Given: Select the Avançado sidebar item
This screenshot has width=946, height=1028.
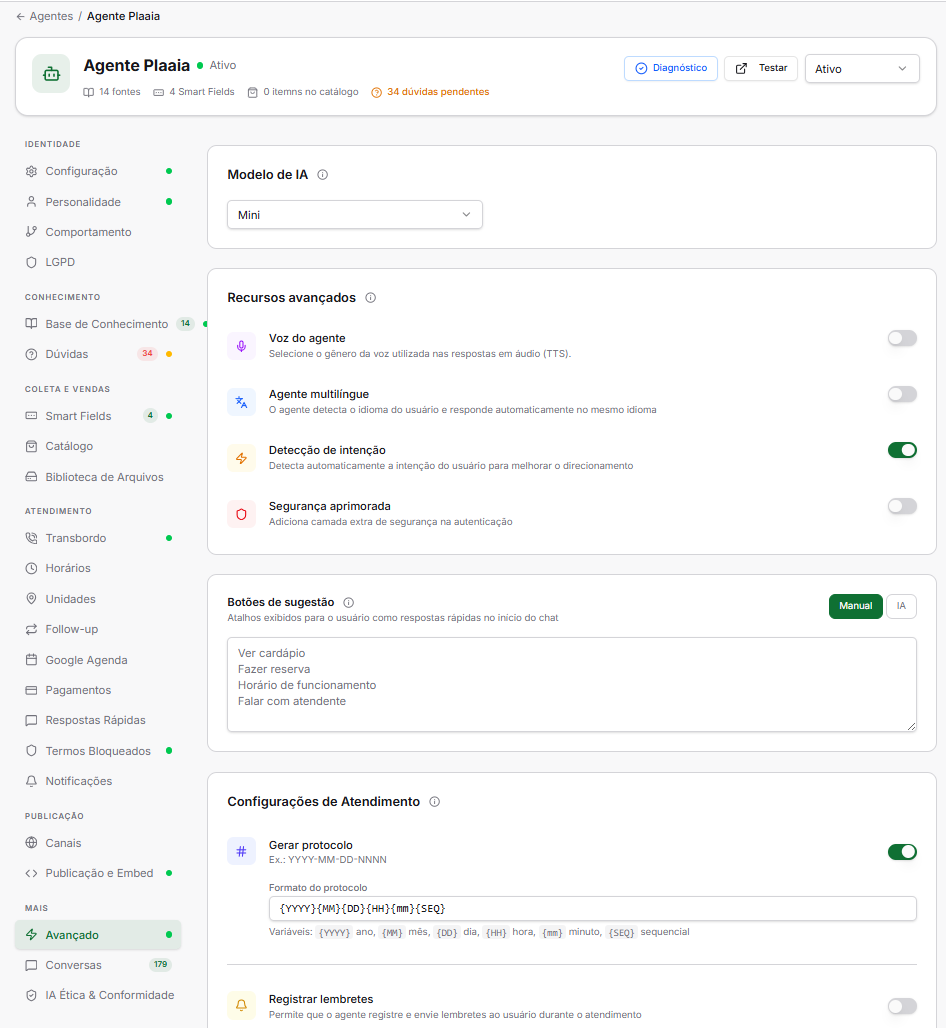Looking at the screenshot, I should [98, 935].
